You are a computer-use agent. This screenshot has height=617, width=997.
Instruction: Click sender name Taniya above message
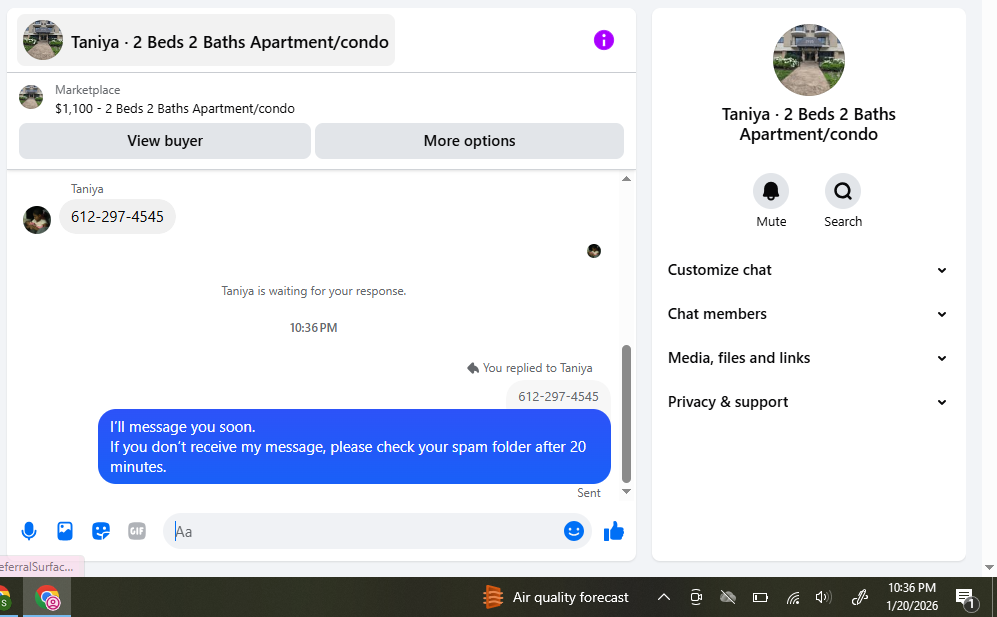pos(87,189)
